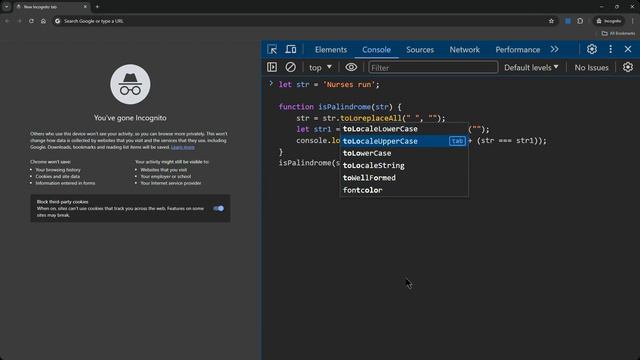
Task: Create a live expression with eye icon
Action: (351, 67)
